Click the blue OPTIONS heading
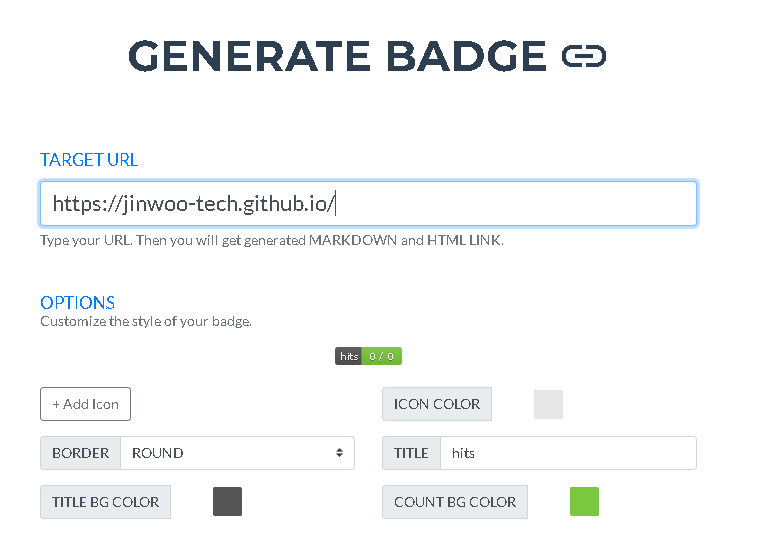 point(77,303)
